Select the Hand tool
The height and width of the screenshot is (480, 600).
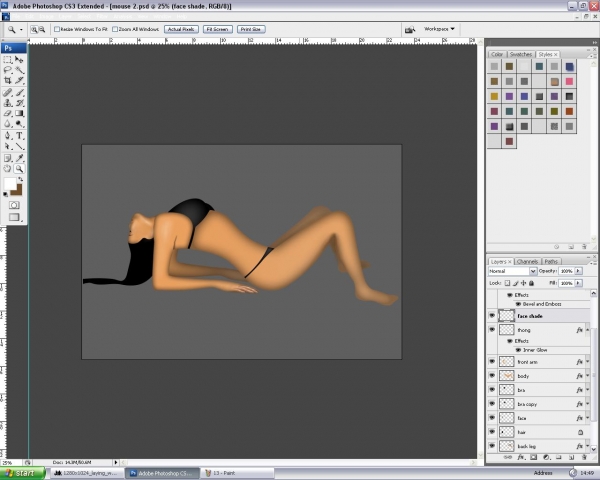point(7,169)
